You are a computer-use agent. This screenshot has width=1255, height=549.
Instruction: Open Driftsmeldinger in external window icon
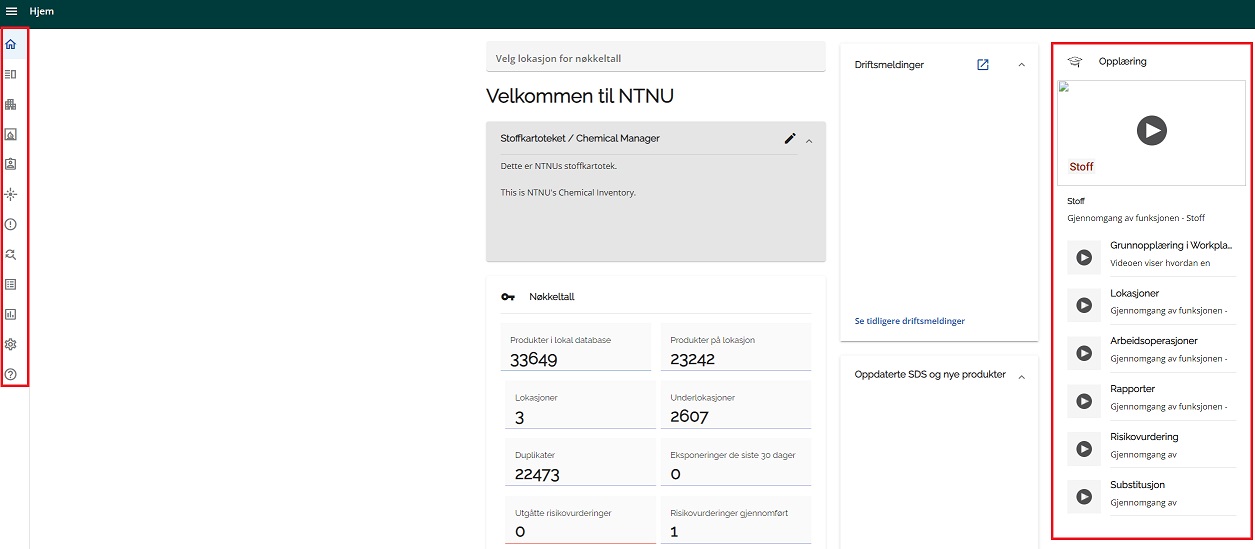click(982, 65)
